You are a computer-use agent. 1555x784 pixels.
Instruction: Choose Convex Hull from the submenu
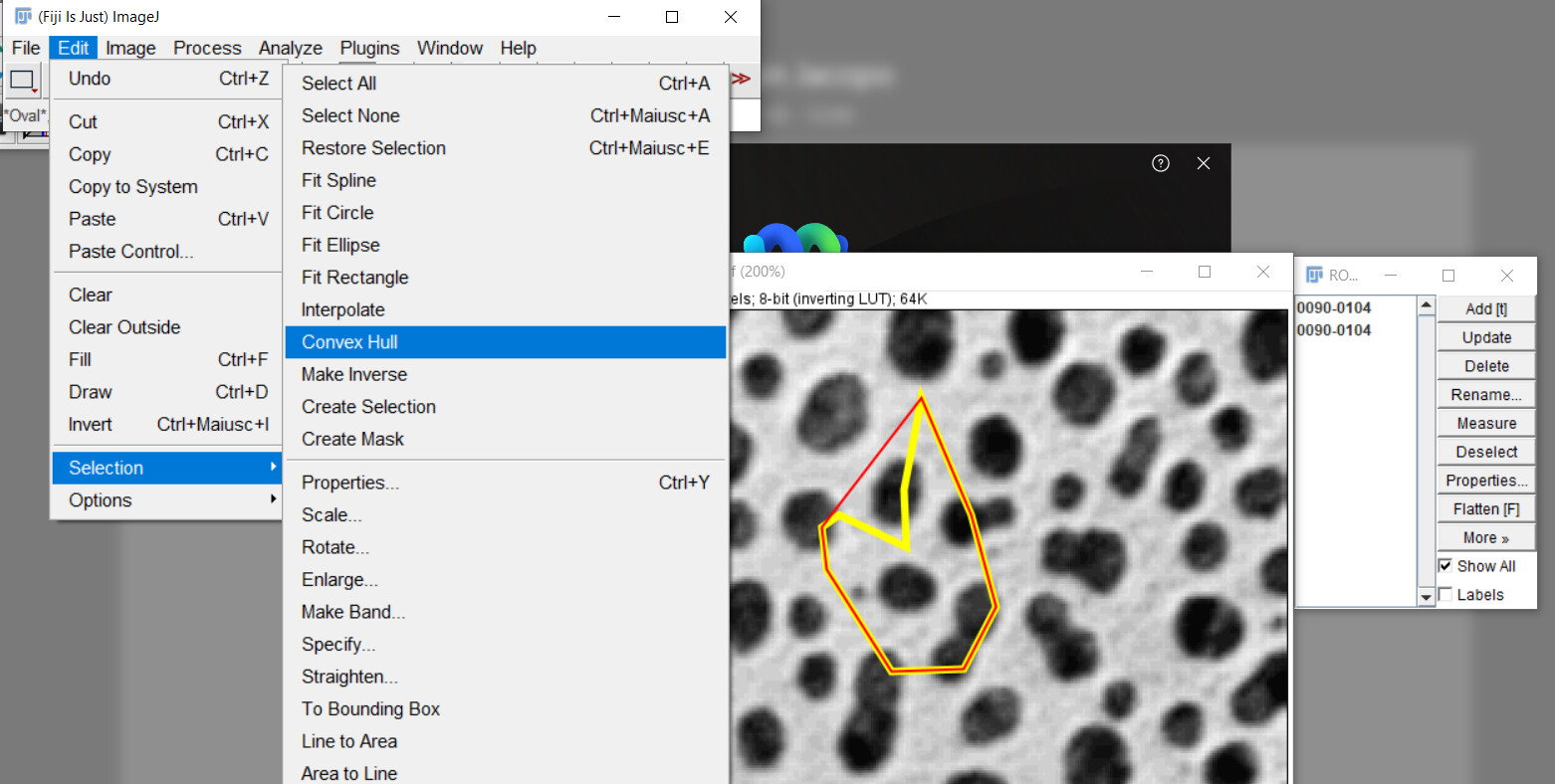tap(349, 341)
